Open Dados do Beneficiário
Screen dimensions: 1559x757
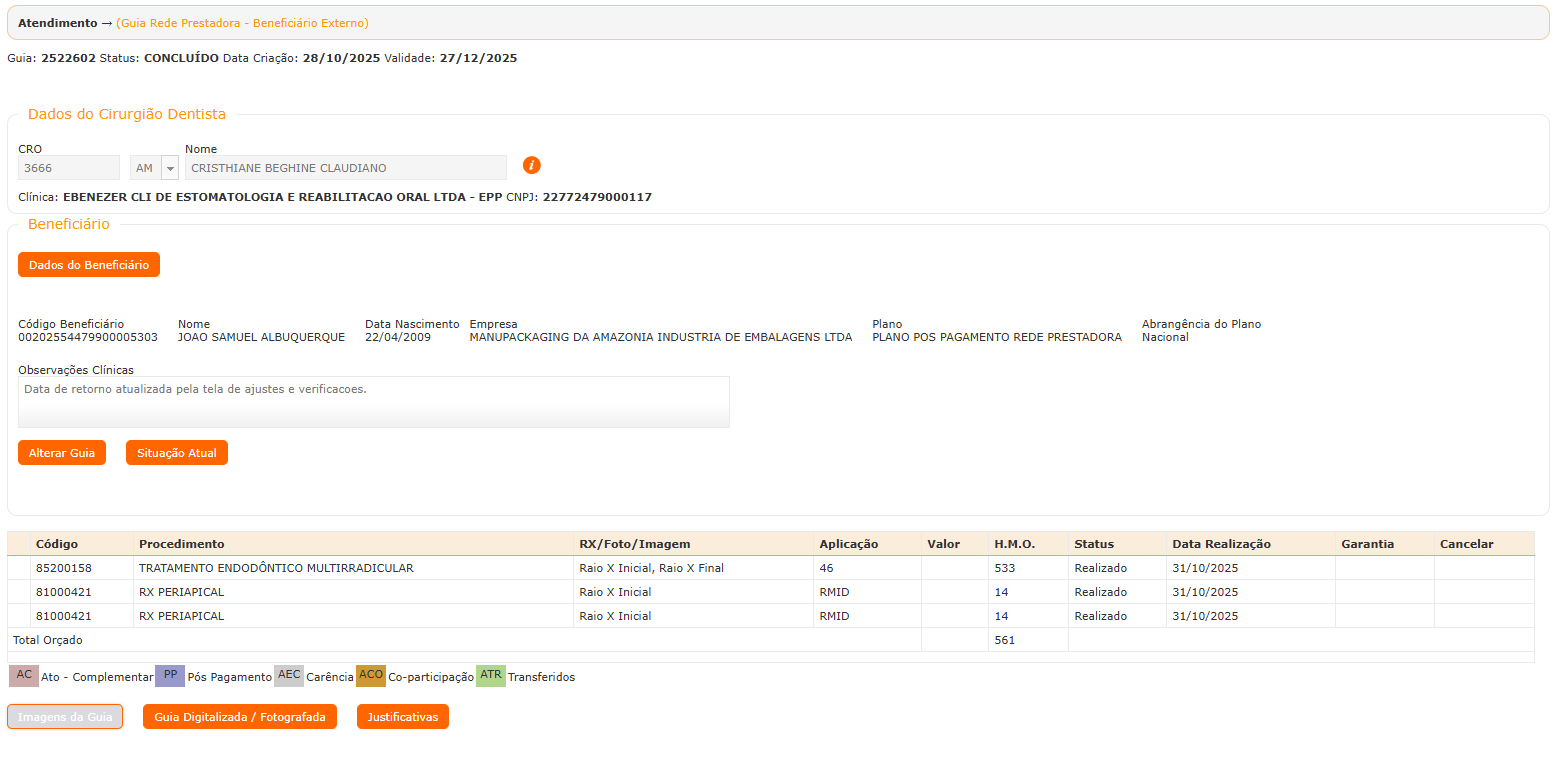[x=89, y=265]
